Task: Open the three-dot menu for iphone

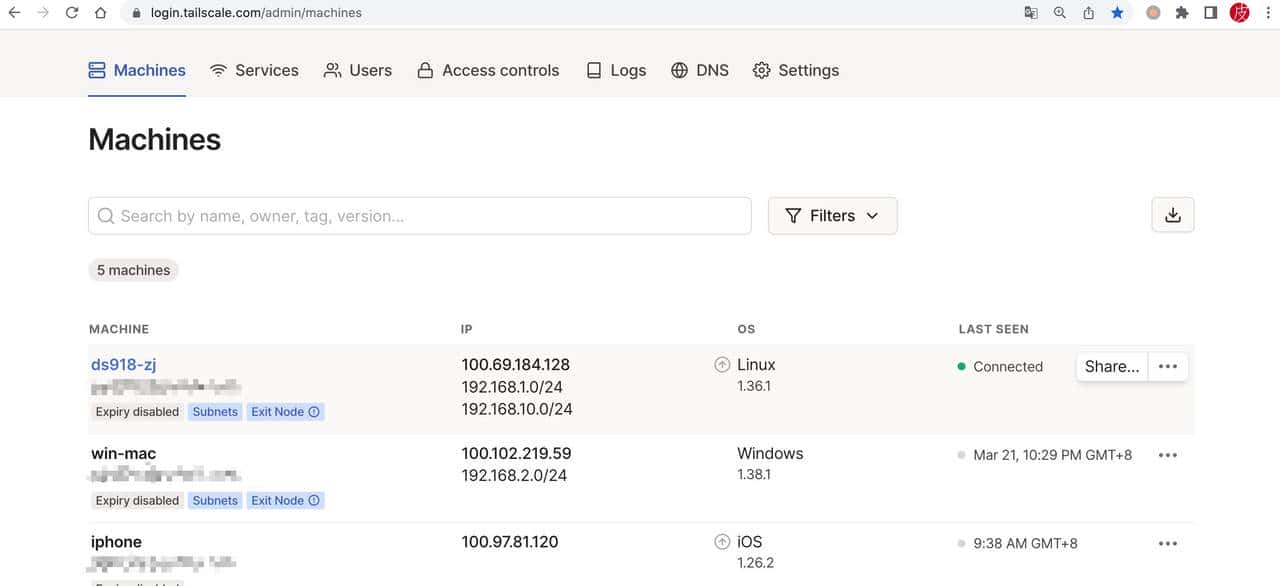Action: [x=1168, y=543]
